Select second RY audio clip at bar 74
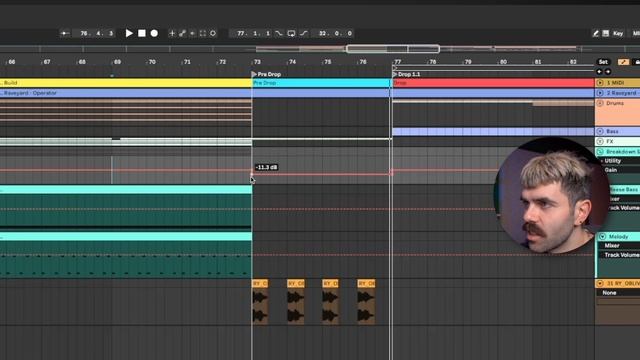Screen dimensions: 640x360 (x=296, y=302)
